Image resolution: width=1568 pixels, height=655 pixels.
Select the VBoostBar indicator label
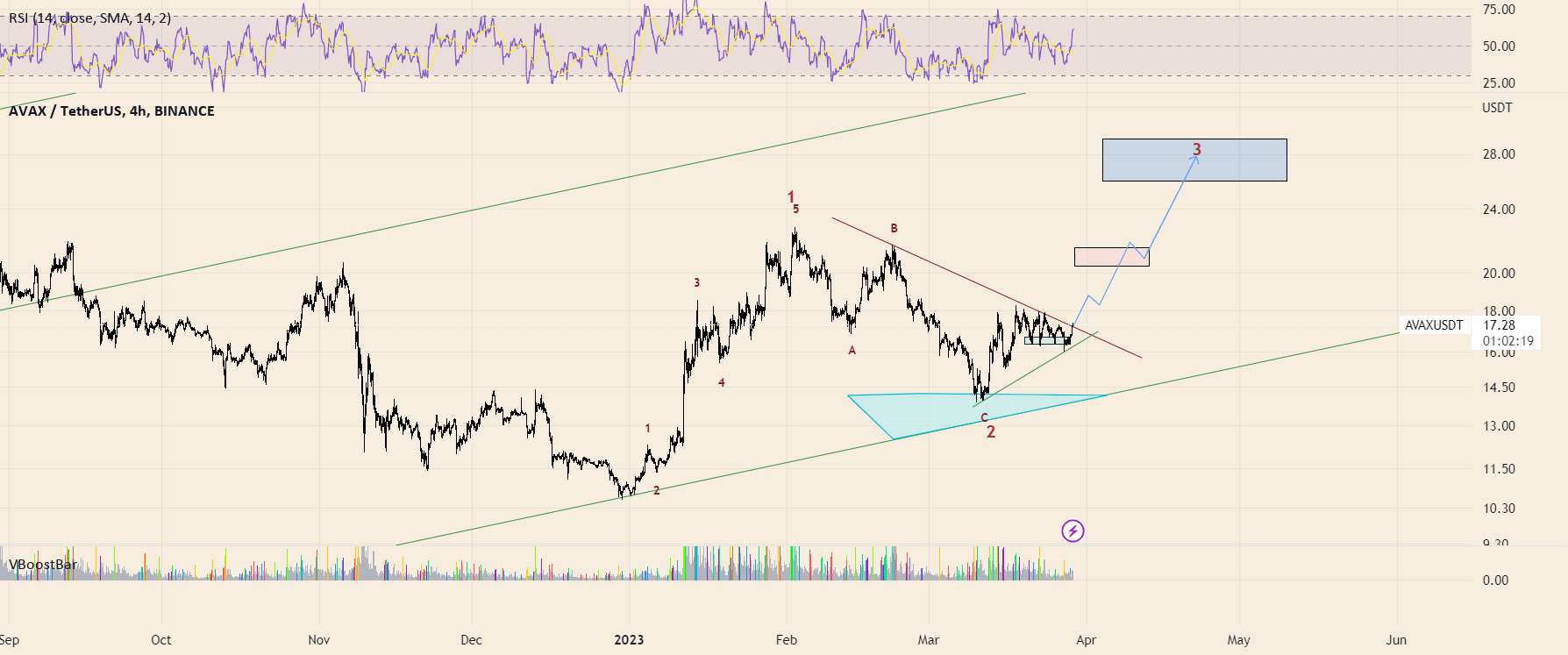(x=43, y=566)
